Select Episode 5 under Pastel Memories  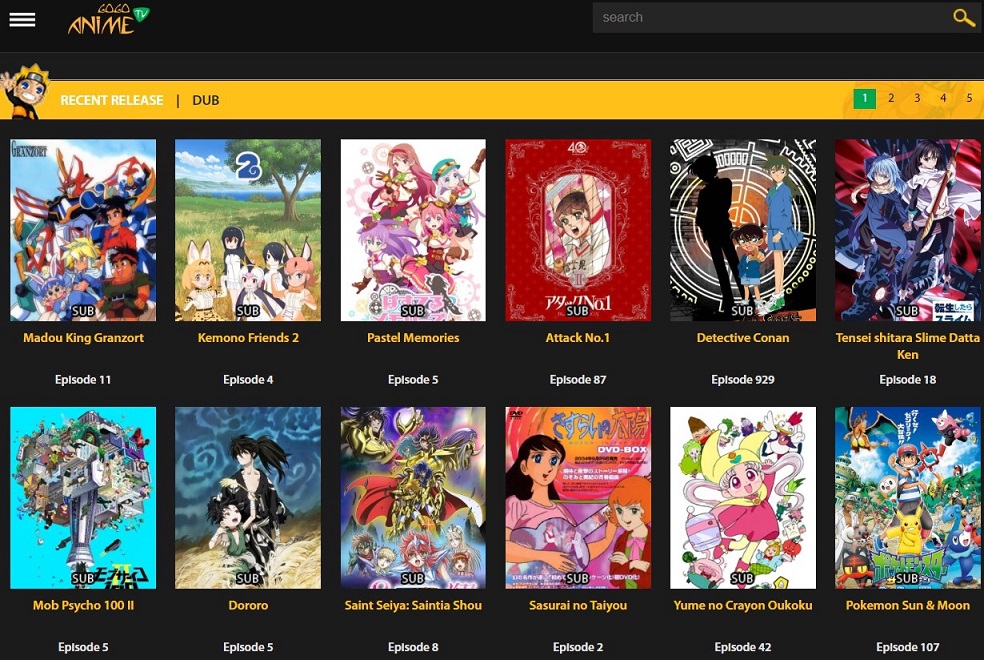tap(413, 380)
